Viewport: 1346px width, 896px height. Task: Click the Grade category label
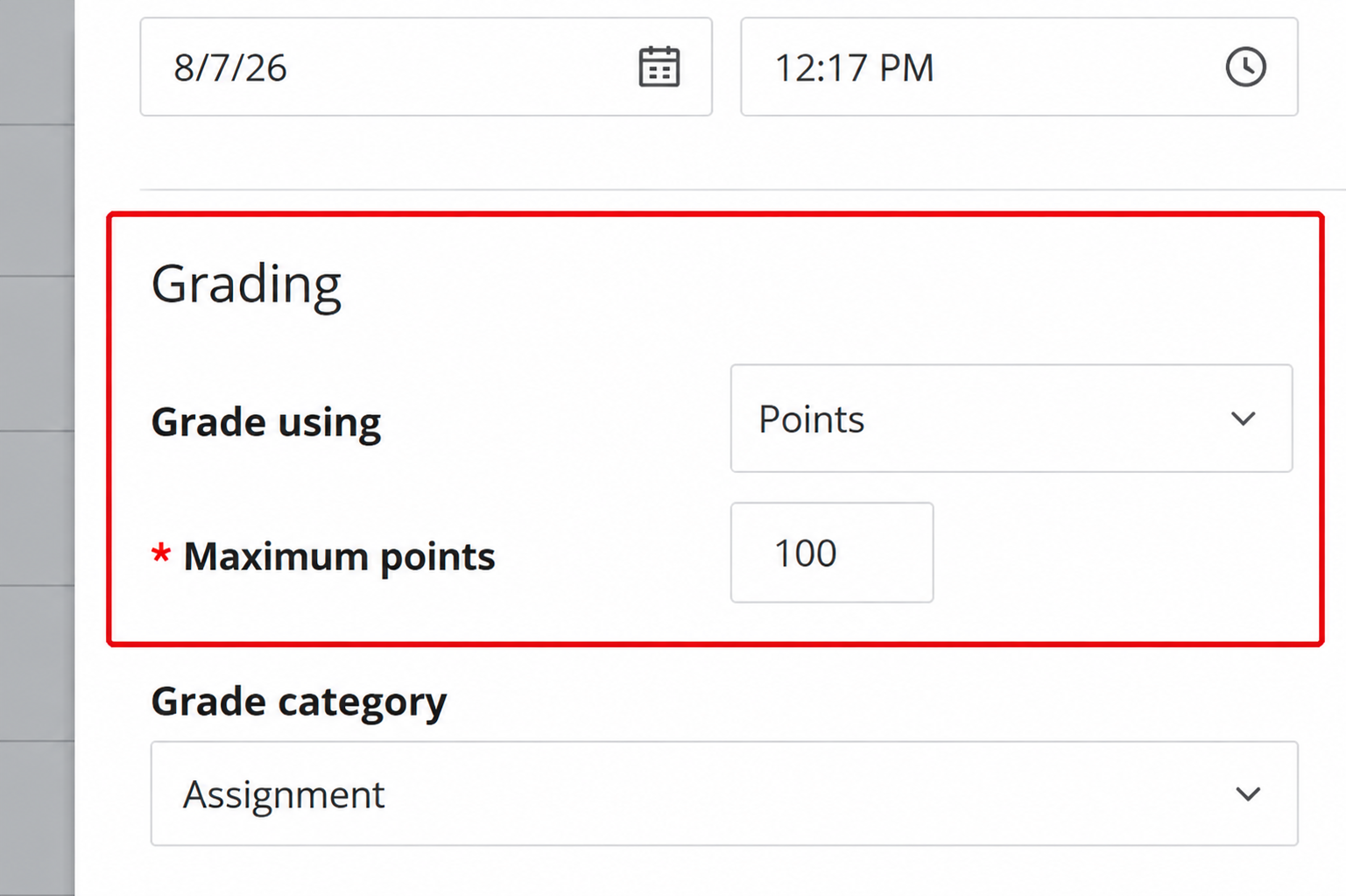coord(299,702)
